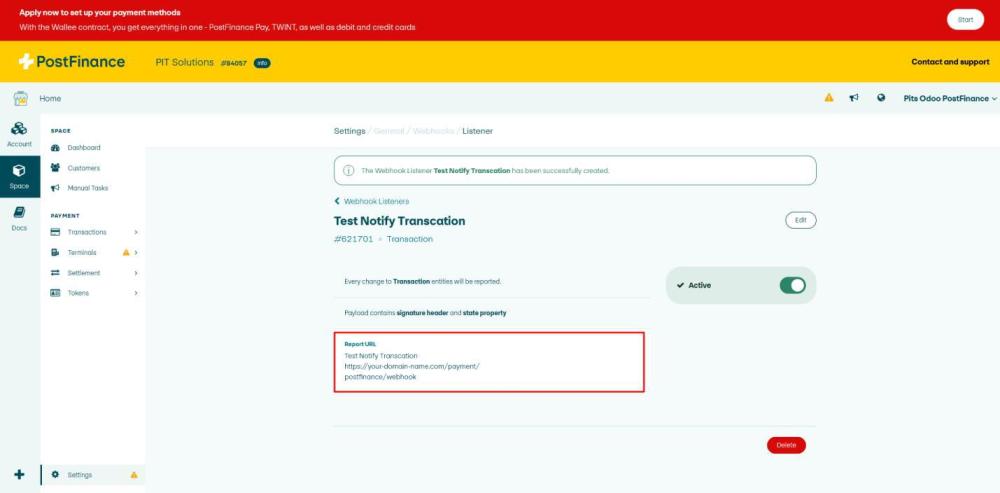
Task: Click the Tokens ID card icon
Action: coord(55,293)
